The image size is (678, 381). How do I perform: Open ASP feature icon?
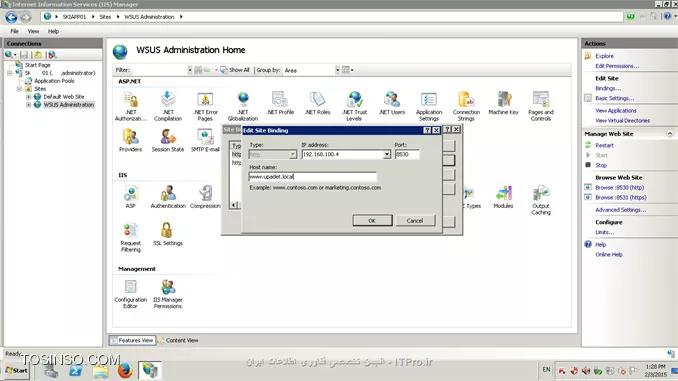pyautogui.click(x=131, y=197)
